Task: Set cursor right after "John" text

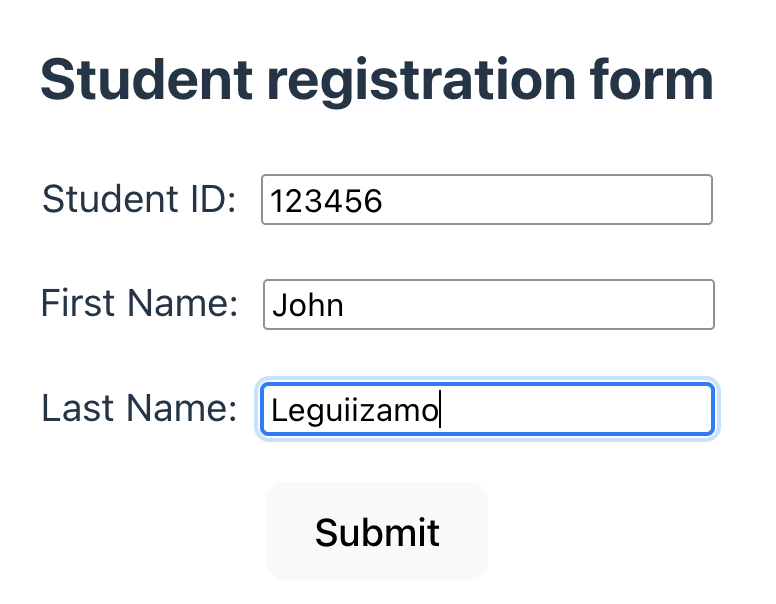Action: point(343,305)
